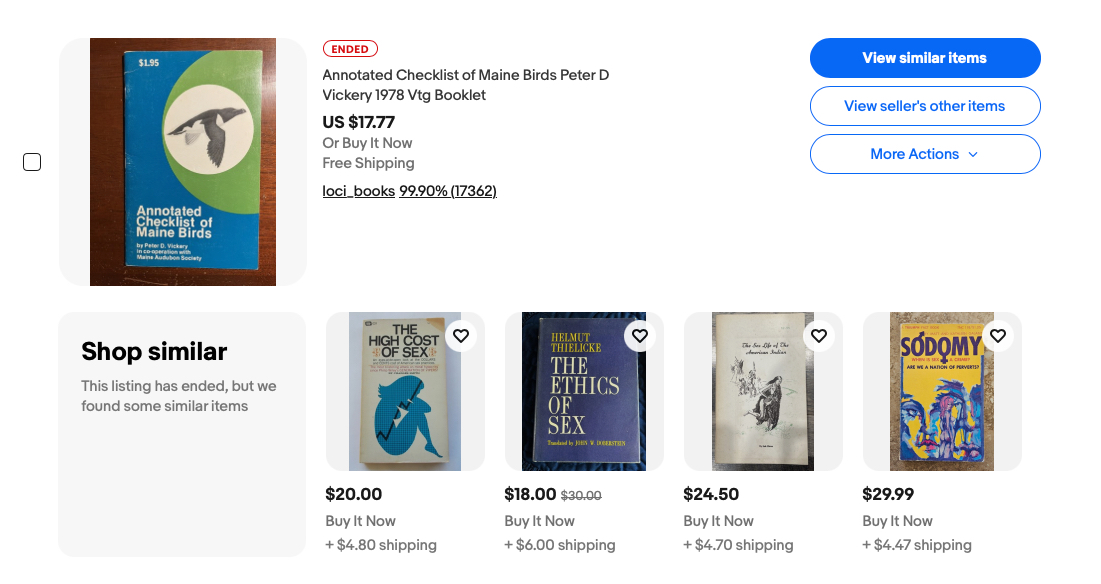1101x584 pixels.
Task: Select the Maine Birds listing checkbox
Action: tap(32, 162)
